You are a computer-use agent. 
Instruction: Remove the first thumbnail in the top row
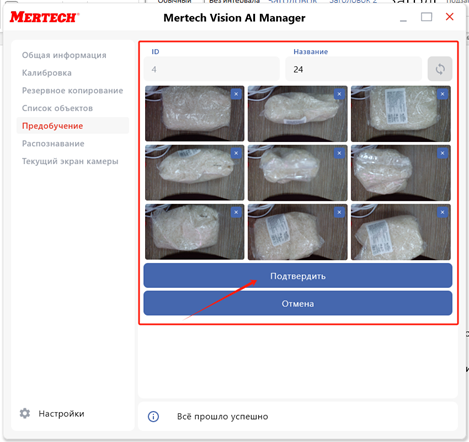tap(236, 94)
